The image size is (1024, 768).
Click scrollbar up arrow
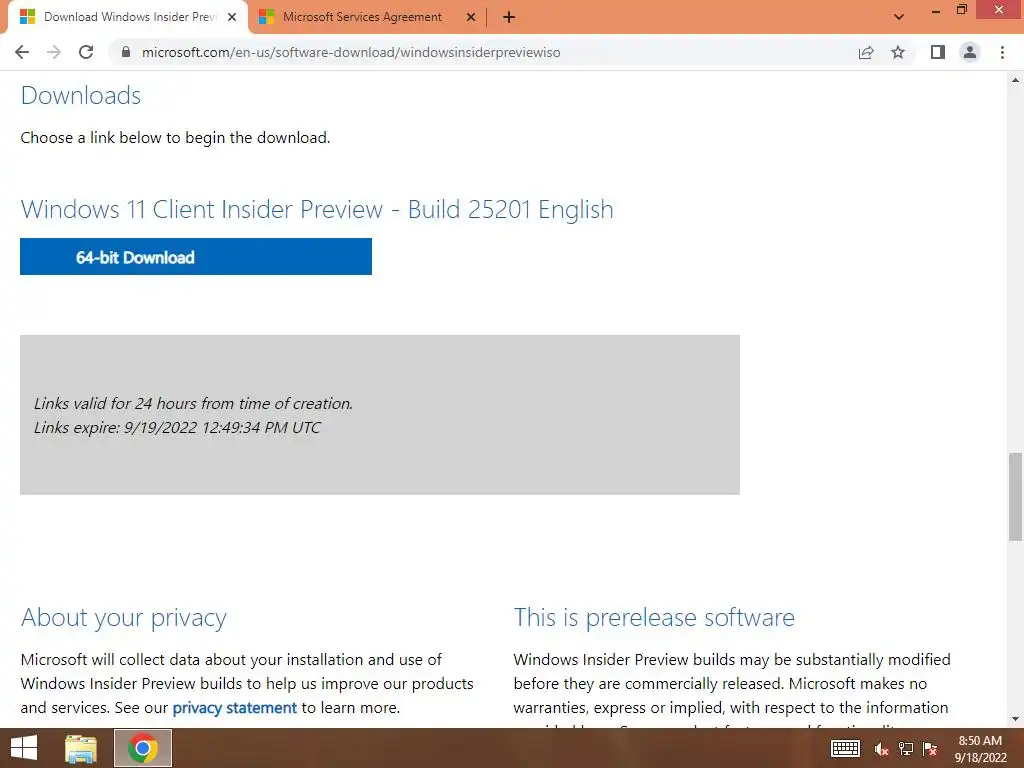pyautogui.click(x=1015, y=80)
